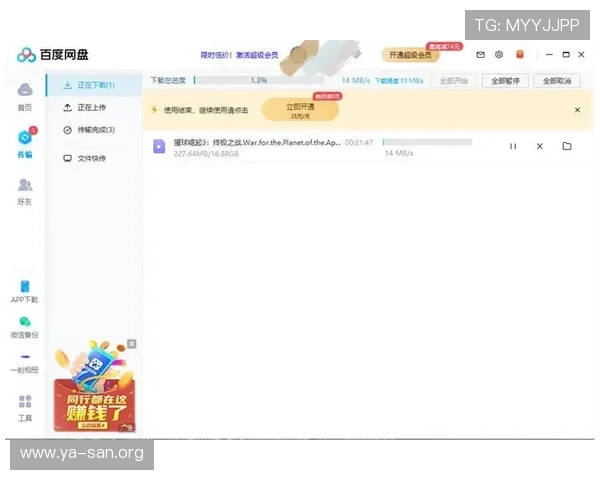Click the 00:21:47 remaining time text
Screen dimensions: 600x480
point(359,142)
